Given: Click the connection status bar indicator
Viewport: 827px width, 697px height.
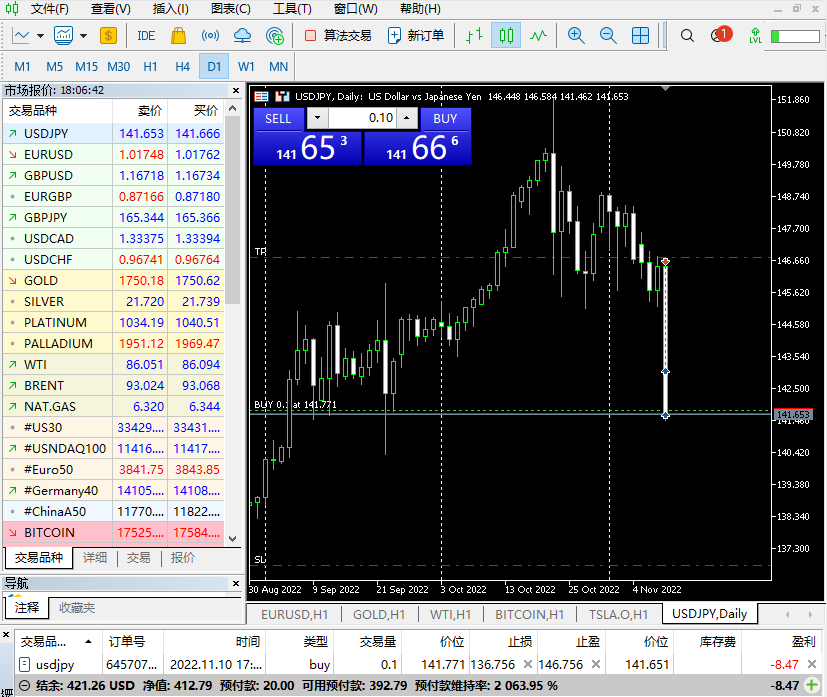Looking at the screenshot, I should [794, 36].
